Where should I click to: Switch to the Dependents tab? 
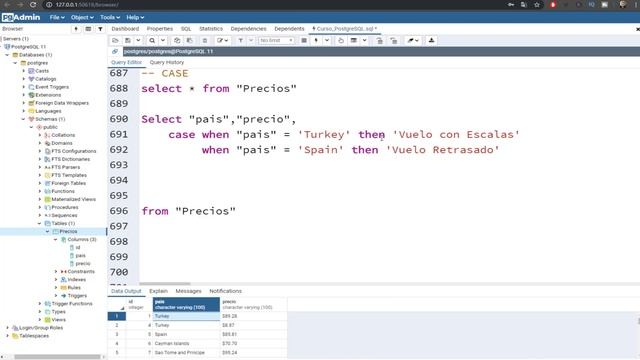[x=289, y=29]
